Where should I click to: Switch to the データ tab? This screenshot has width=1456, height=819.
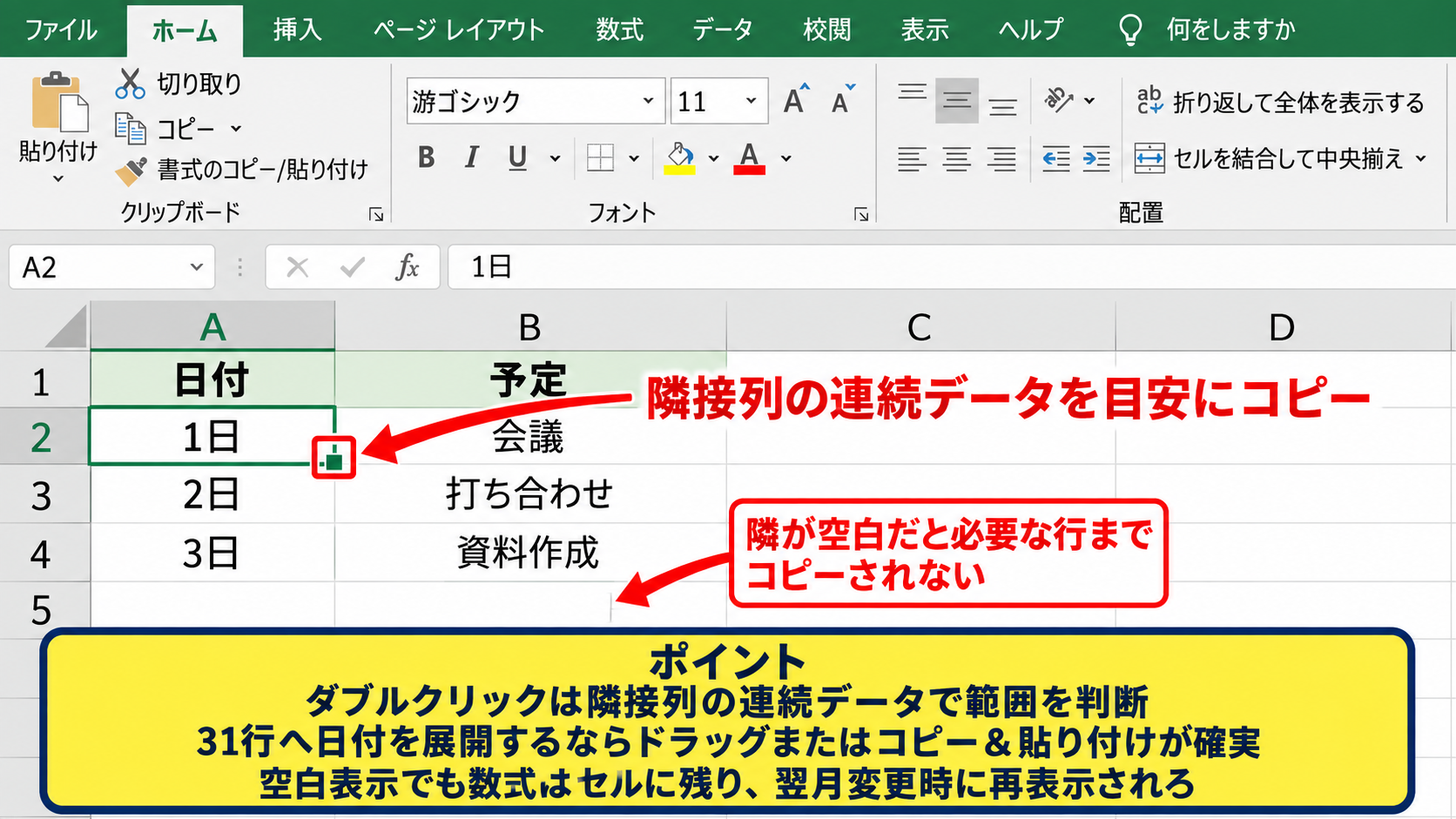(722, 30)
